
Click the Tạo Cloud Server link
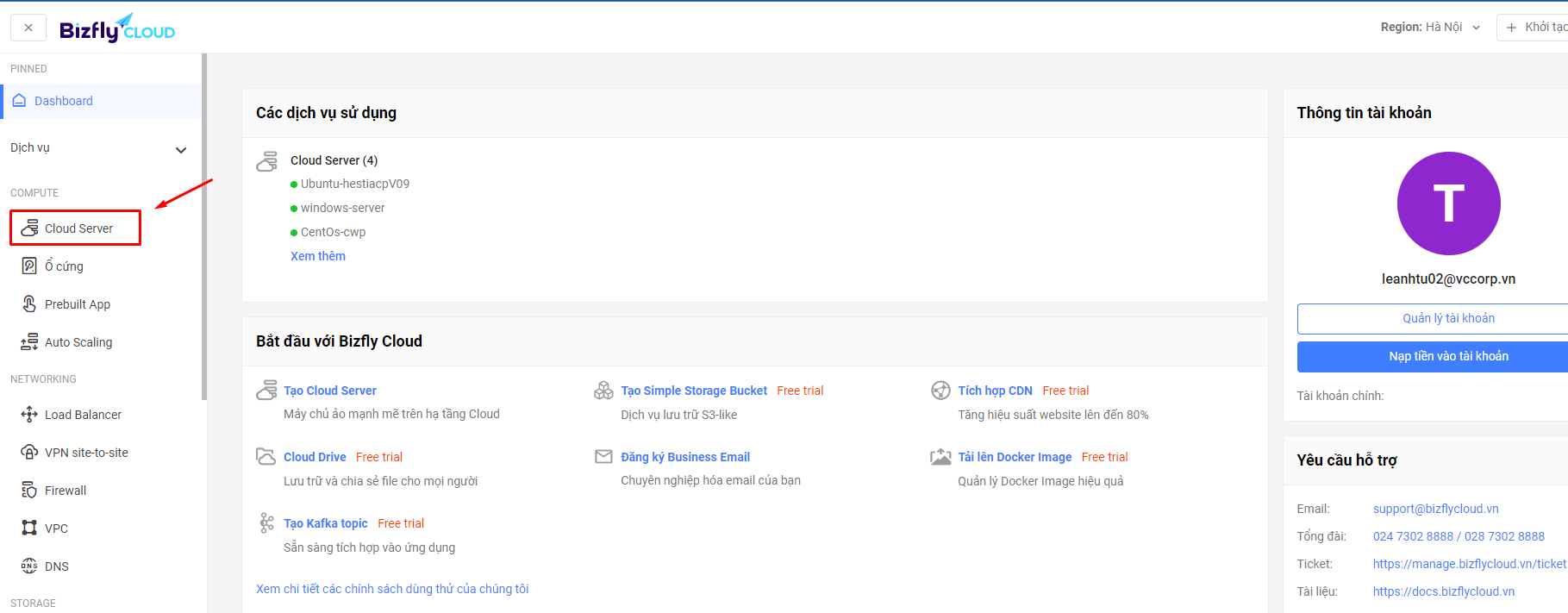pyautogui.click(x=330, y=391)
